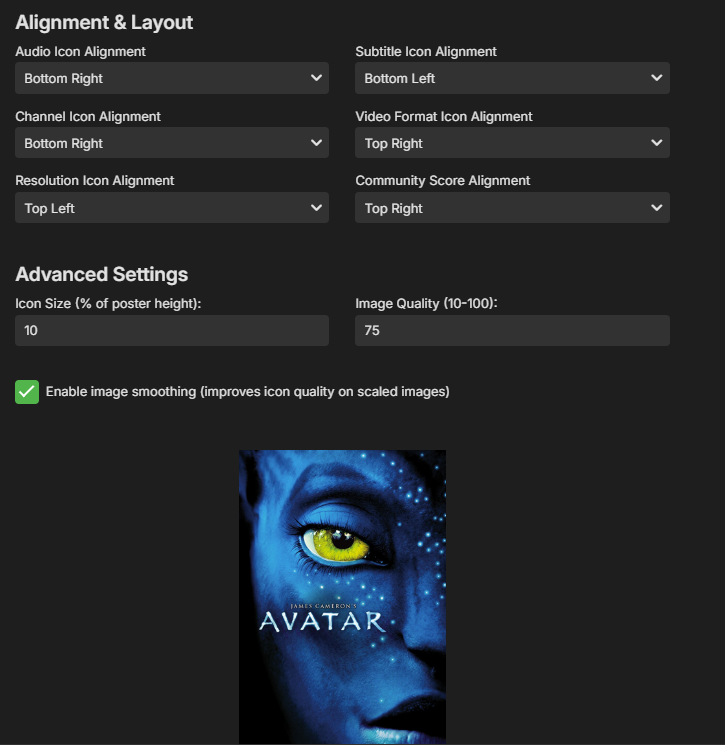Image resolution: width=725 pixels, height=745 pixels.
Task: Click the Subtitle Icon Alignment chevron arrow
Action: pyautogui.click(x=657, y=77)
